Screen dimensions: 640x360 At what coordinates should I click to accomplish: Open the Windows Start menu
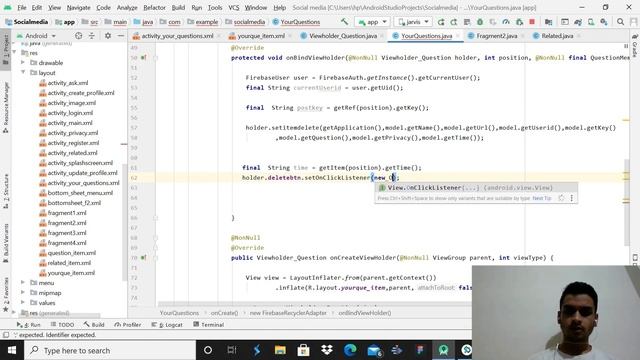pos(12,350)
